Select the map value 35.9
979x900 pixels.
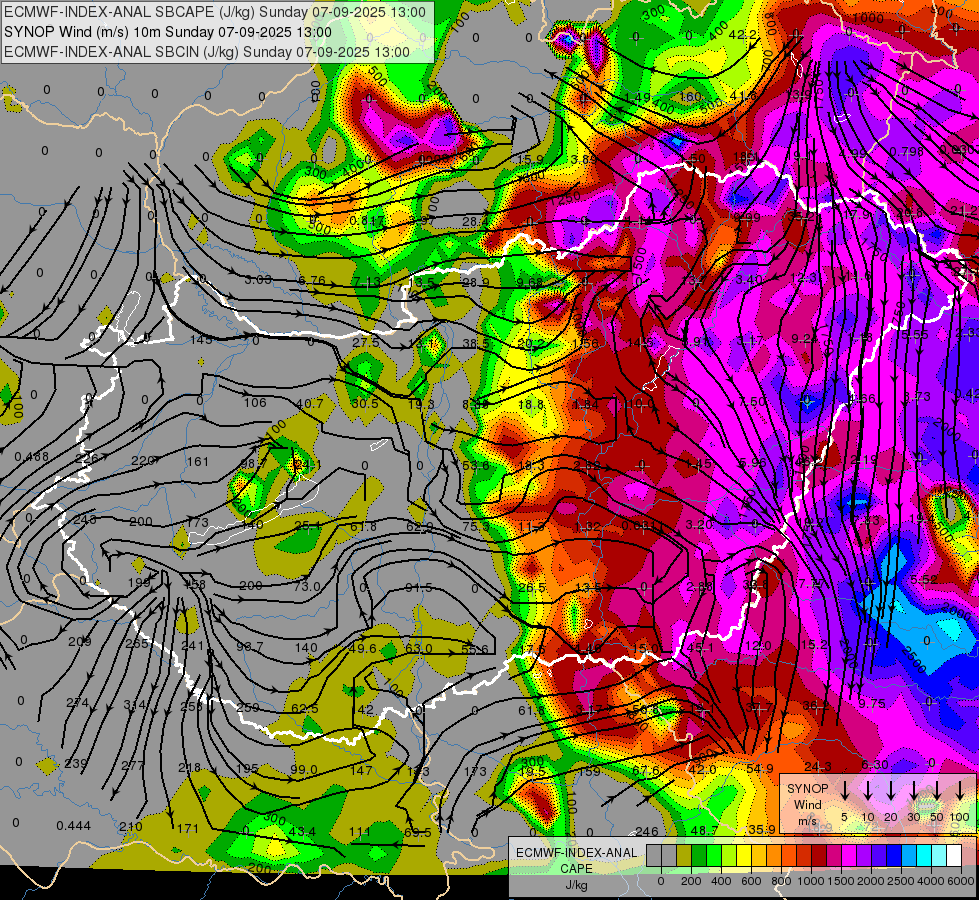(x=762, y=829)
